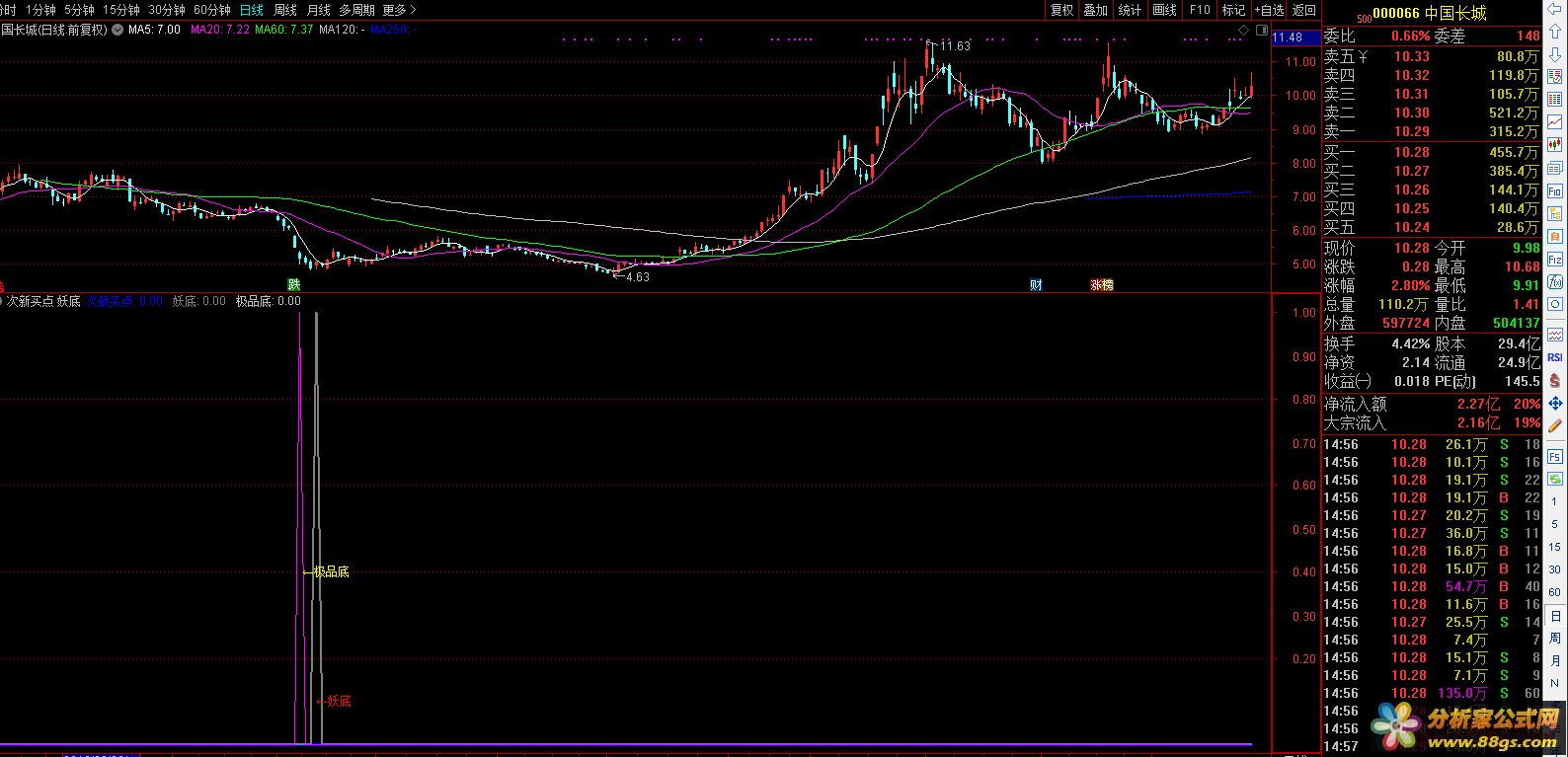Click the up arrow sidebar icon

(x=1554, y=31)
